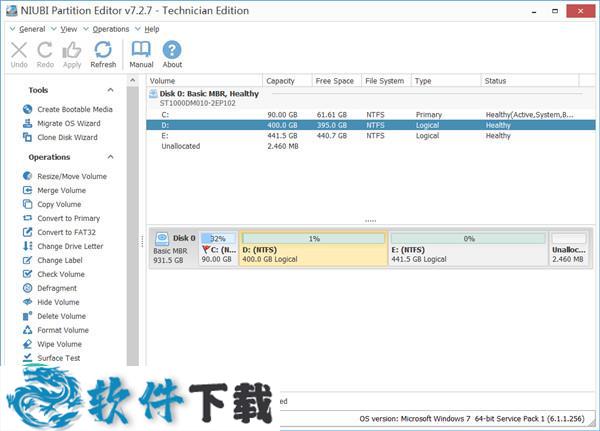The image size is (600, 431).
Task: Click the 395.0 GB free space cell
Action: point(332,125)
